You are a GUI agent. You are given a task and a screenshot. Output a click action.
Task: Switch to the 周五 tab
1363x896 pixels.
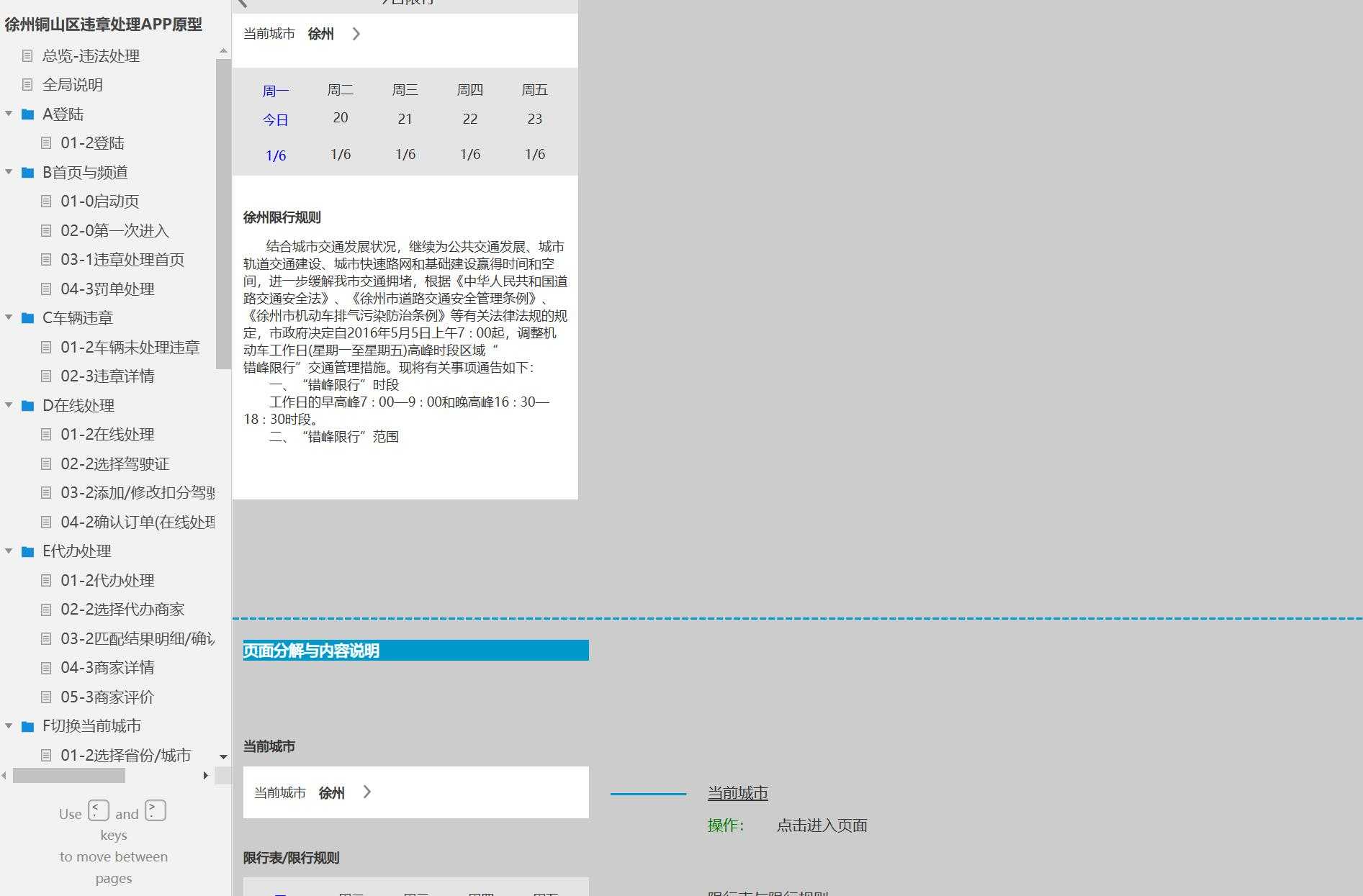(x=534, y=89)
